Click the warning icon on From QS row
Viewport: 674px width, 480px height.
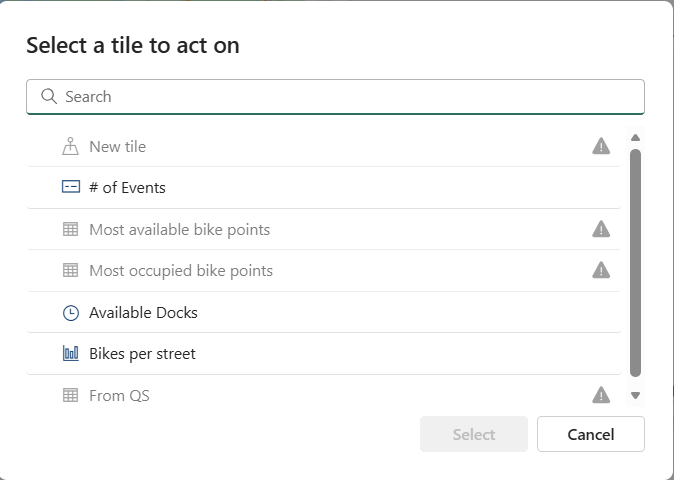pos(601,395)
